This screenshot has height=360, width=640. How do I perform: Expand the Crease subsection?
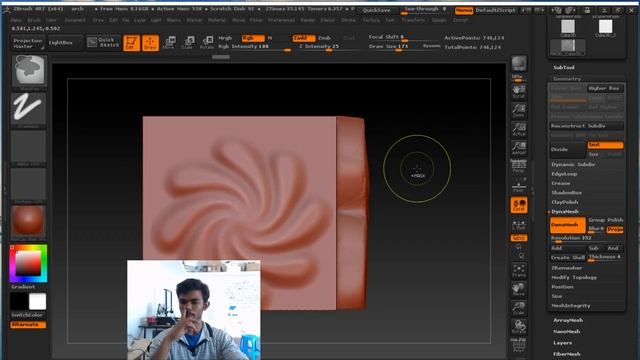tap(561, 183)
